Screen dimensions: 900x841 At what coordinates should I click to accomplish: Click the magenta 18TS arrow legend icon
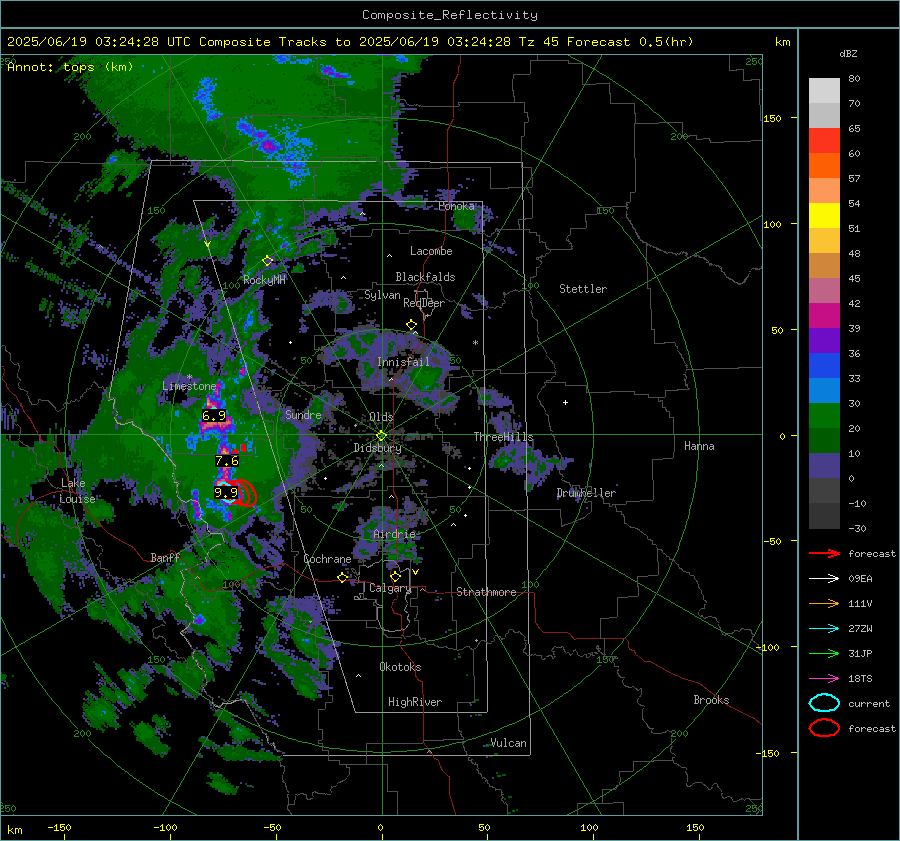click(824, 679)
